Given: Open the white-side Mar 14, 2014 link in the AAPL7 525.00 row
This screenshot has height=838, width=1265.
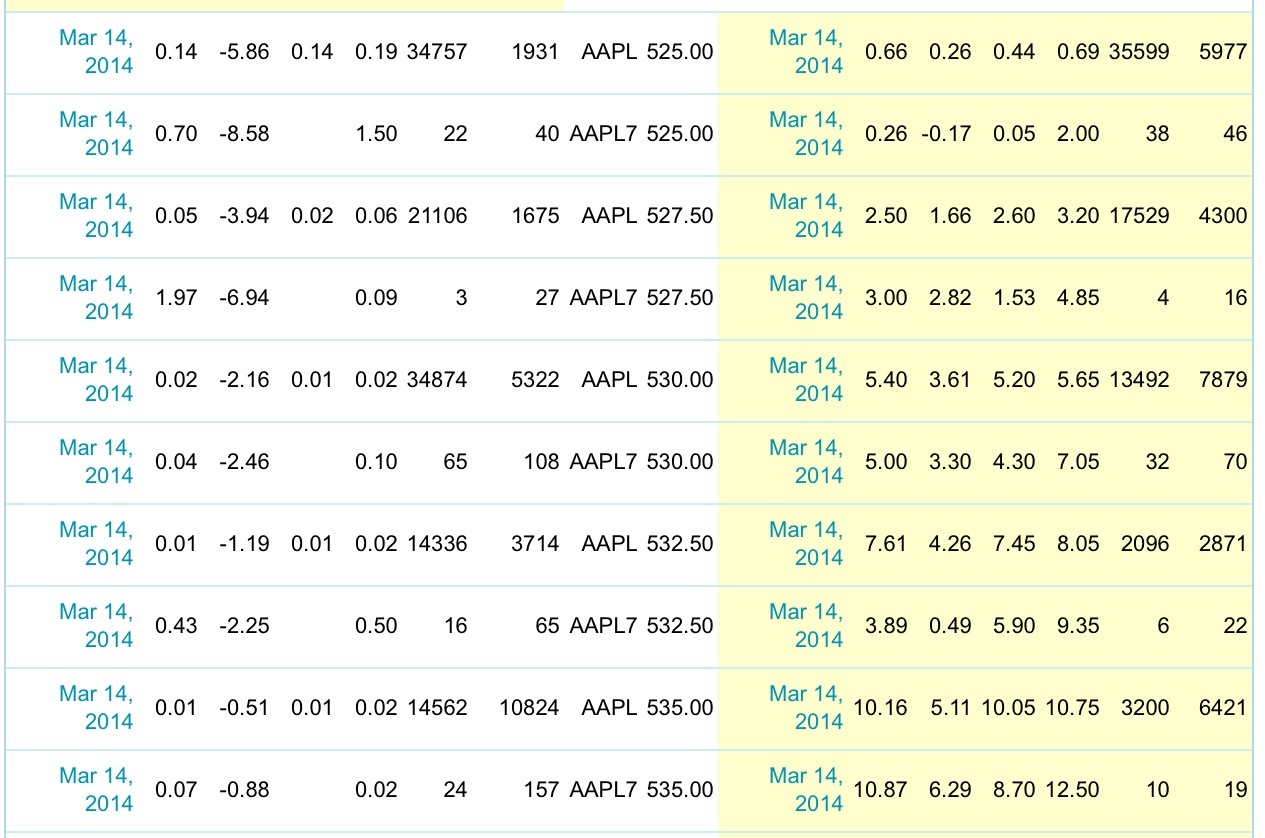Looking at the screenshot, I should [96, 134].
